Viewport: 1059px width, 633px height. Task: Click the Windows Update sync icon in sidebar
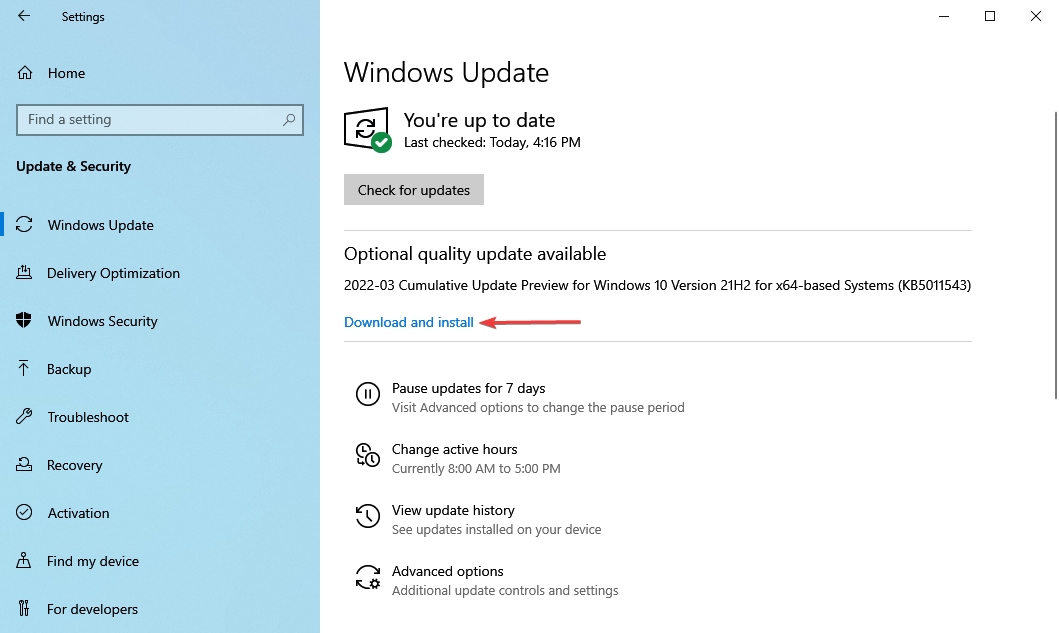click(24, 224)
